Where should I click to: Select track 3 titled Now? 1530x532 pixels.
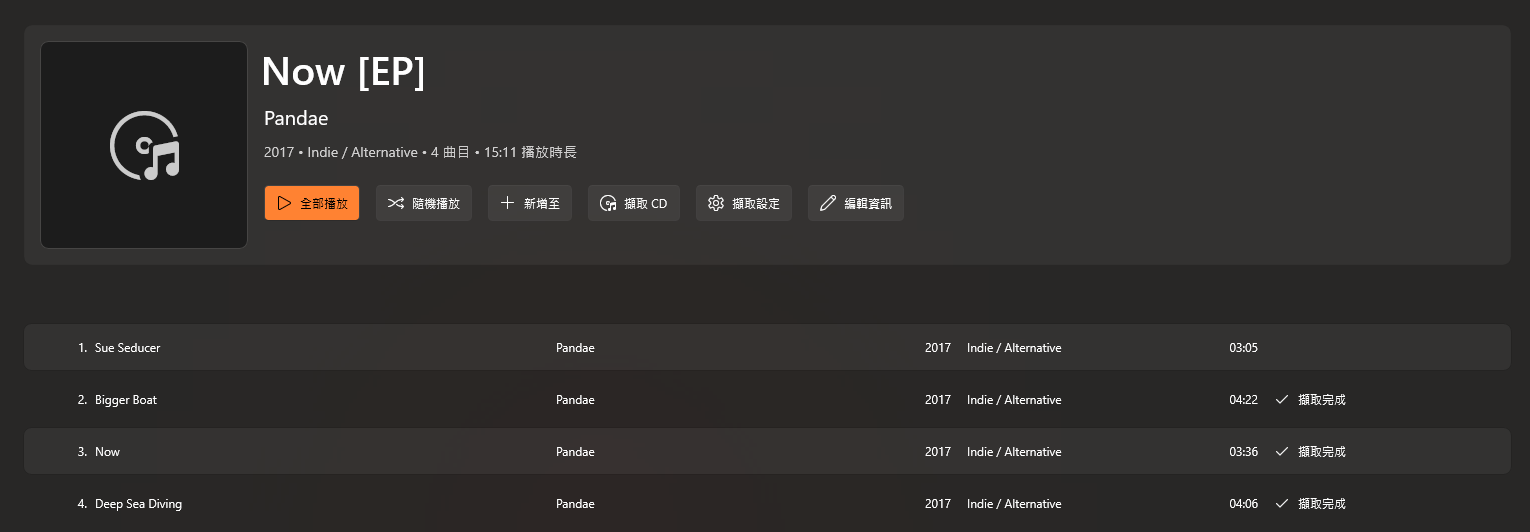click(767, 451)
